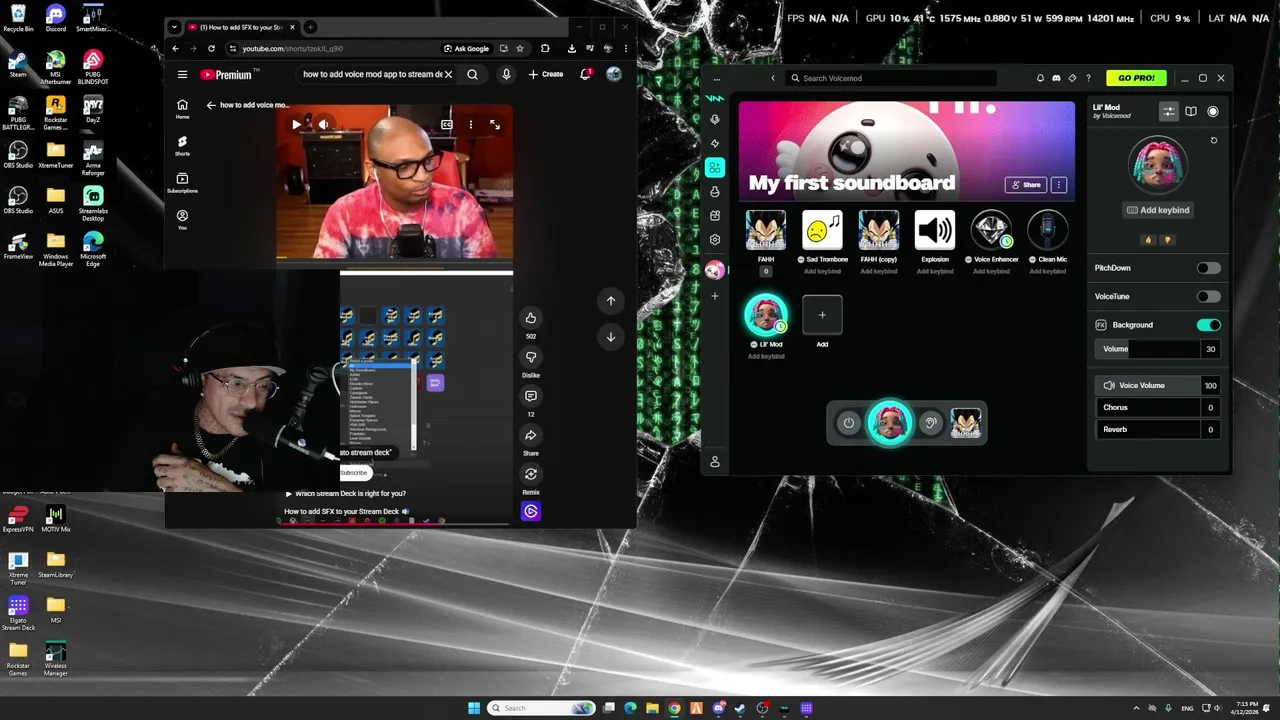Open Soundboard section in Voicemod sidebar

(714, 168)
